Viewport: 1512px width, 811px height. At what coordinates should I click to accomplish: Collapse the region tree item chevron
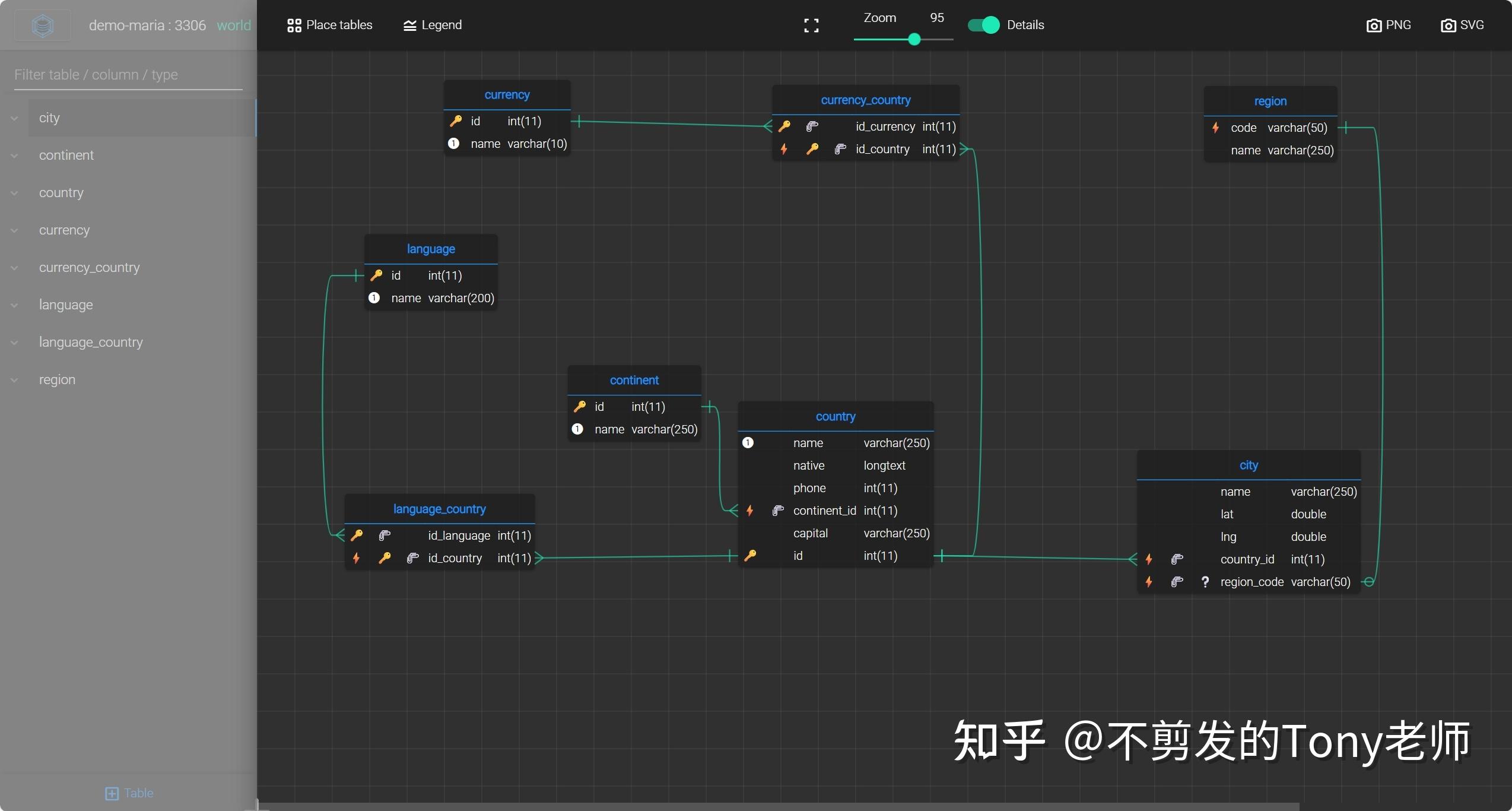[14, 379]
